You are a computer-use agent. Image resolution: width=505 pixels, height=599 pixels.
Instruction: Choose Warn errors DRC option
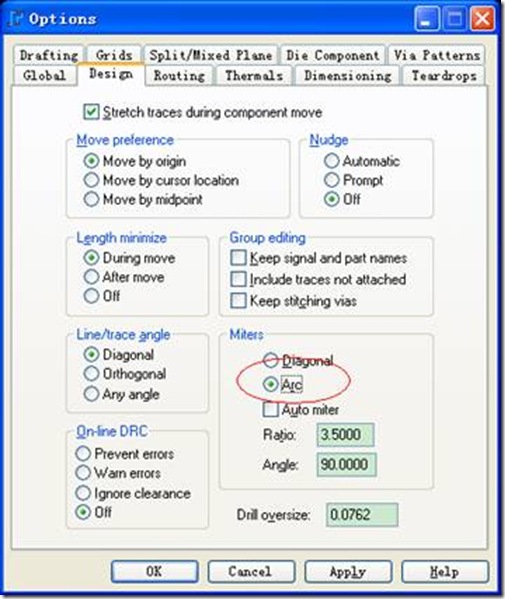pyautogui.click(x=83, y=473)
